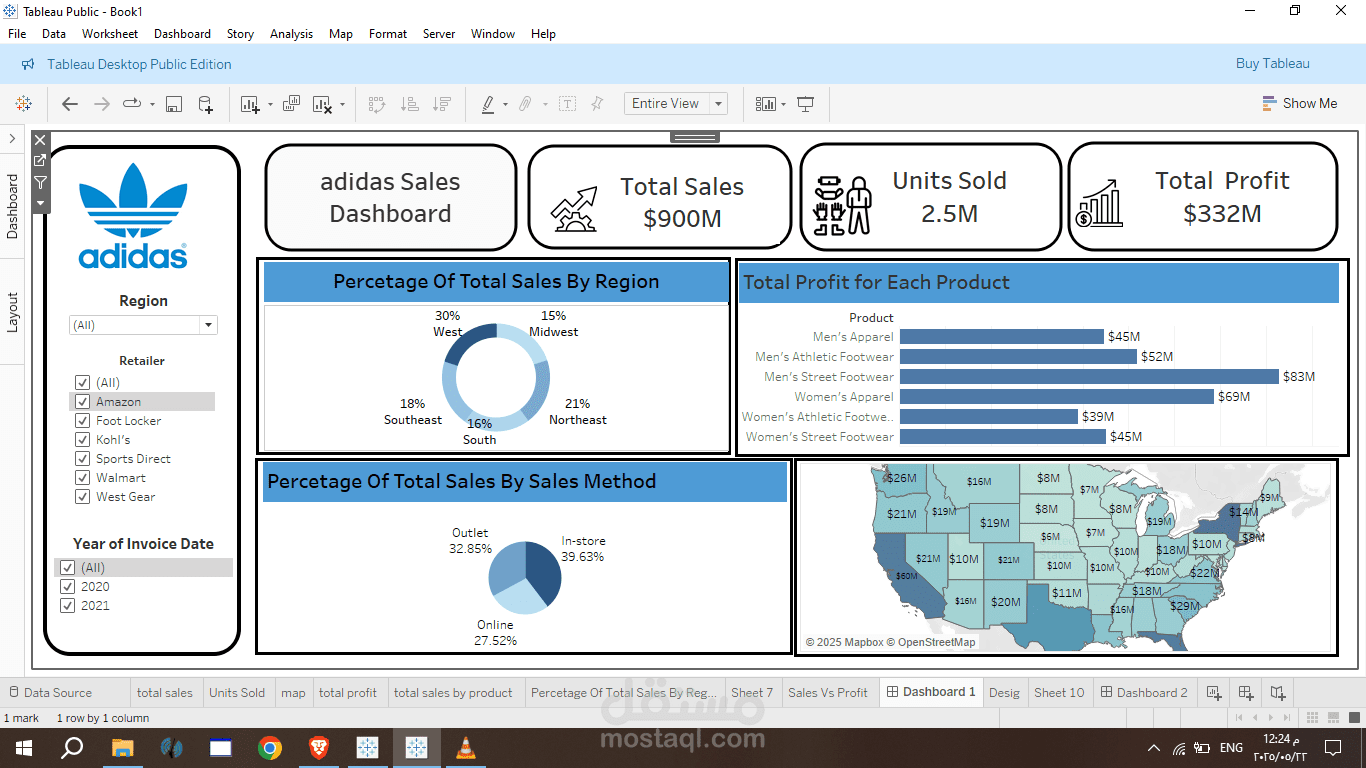Open the Clear Sheet dropdown arrow
Screen dimensions: 1366x768
343,104
